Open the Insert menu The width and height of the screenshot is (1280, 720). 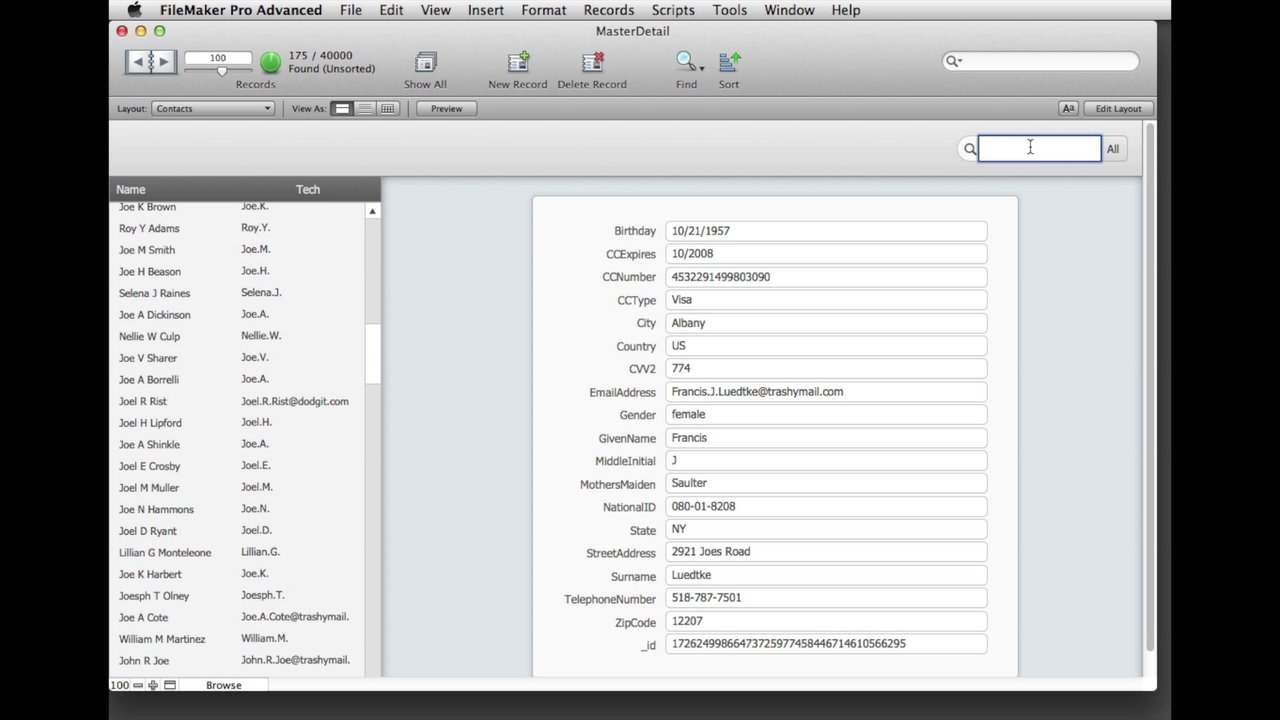(486, 10)
